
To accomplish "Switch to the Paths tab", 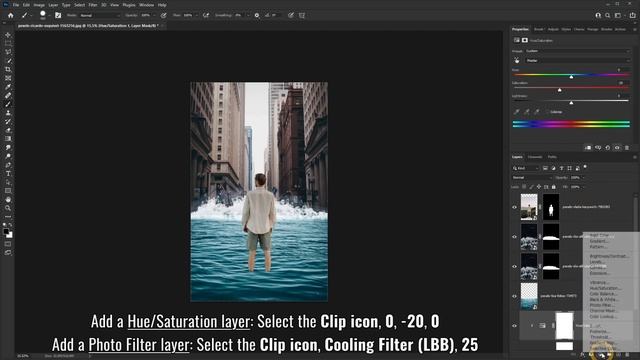I will [552, 157].
